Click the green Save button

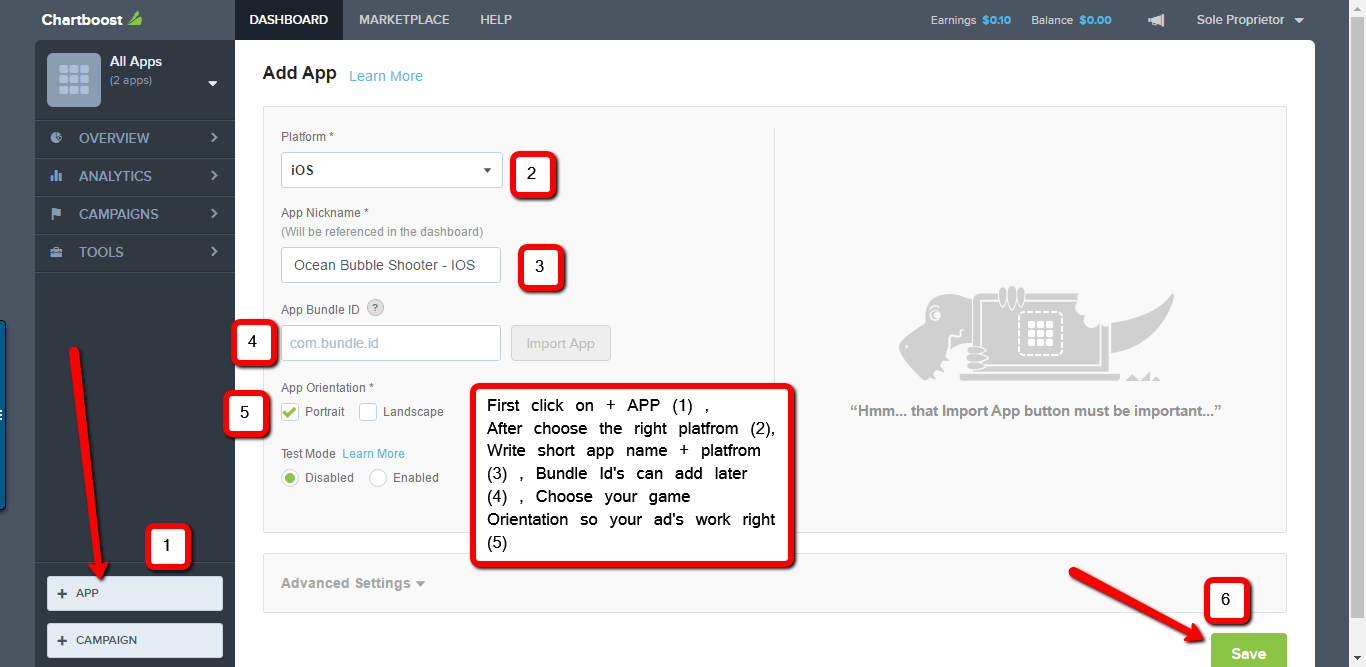point(1248,650)
